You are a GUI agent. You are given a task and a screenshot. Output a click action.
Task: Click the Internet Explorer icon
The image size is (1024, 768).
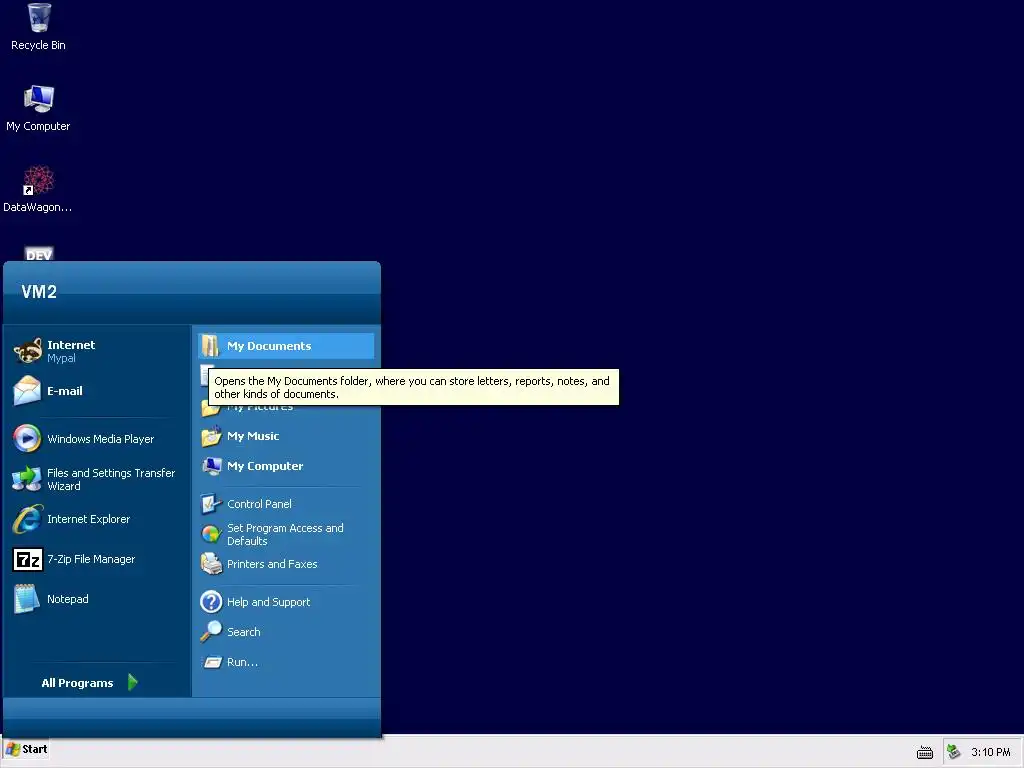(x=27, y=519)
